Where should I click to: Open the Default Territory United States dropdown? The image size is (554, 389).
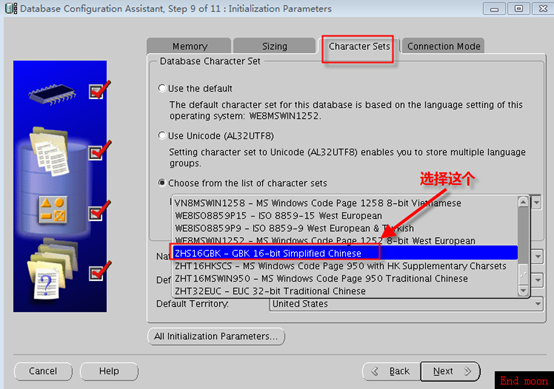click(406, 304)
